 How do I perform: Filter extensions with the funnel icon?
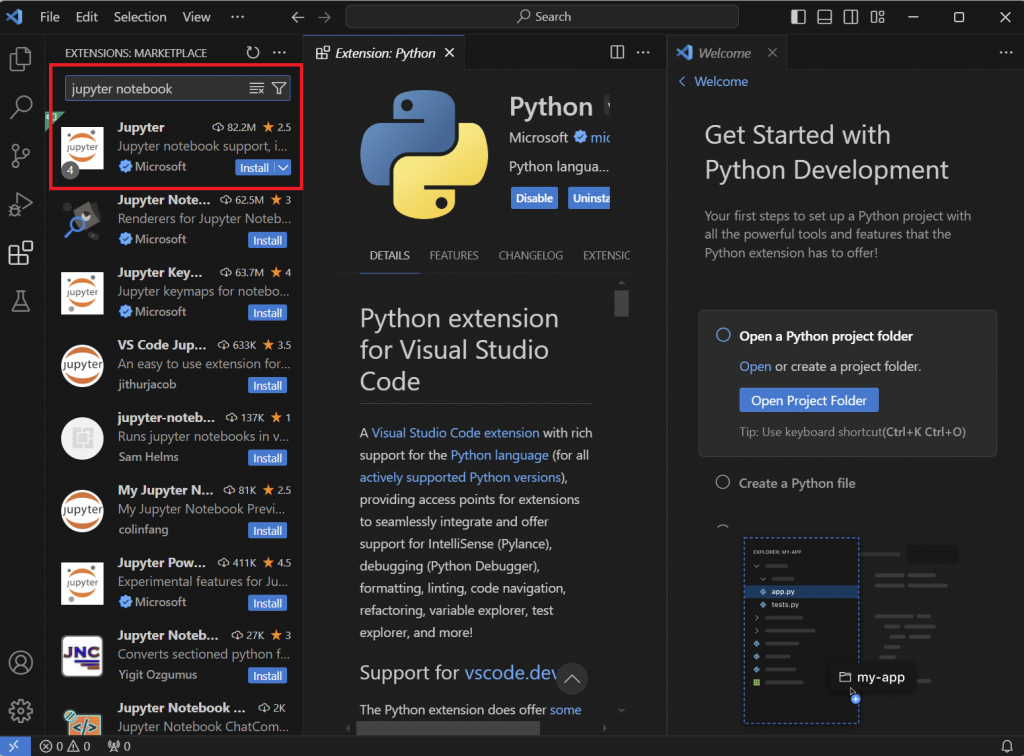(279, 89)
